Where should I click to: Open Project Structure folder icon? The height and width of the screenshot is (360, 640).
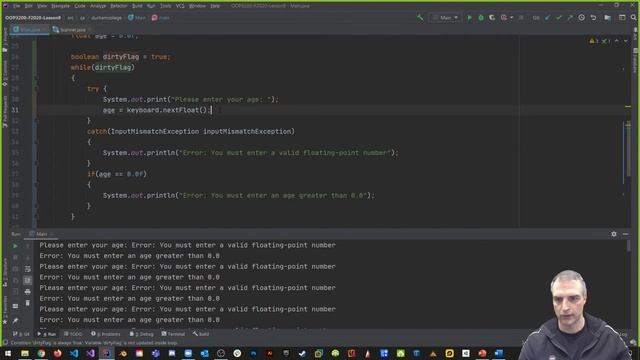point(608,18)
